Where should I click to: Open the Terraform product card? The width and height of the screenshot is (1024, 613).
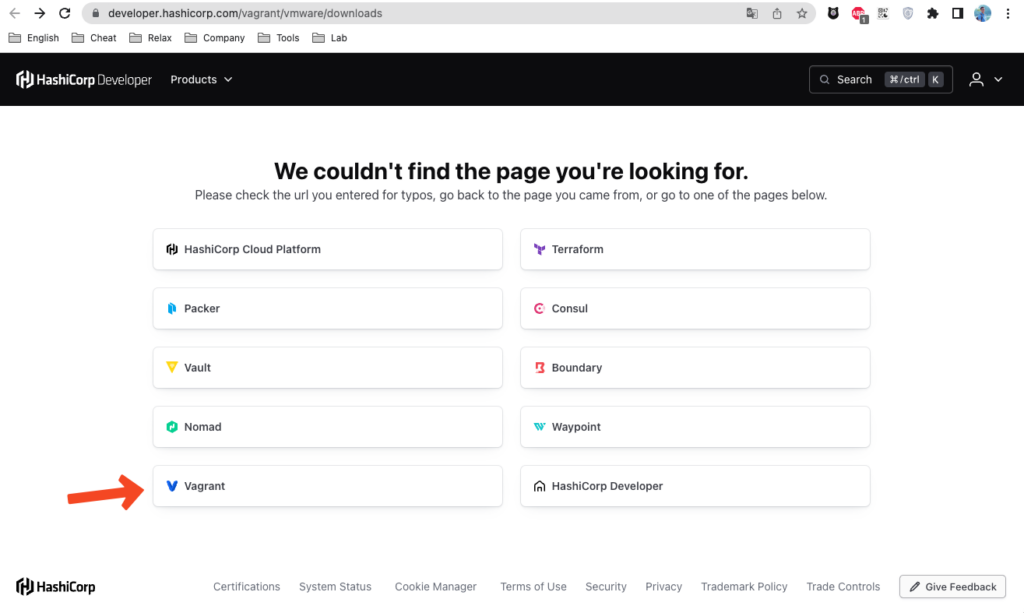point(695,249)
